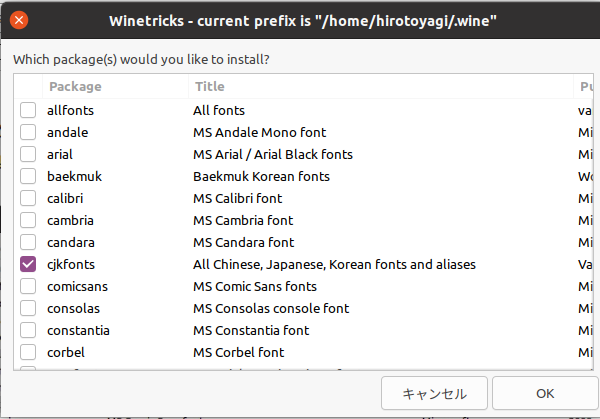This screenshot has height=419, width=600.
Task: Check the cambria package checkbox
Action: tap(28, 220)
